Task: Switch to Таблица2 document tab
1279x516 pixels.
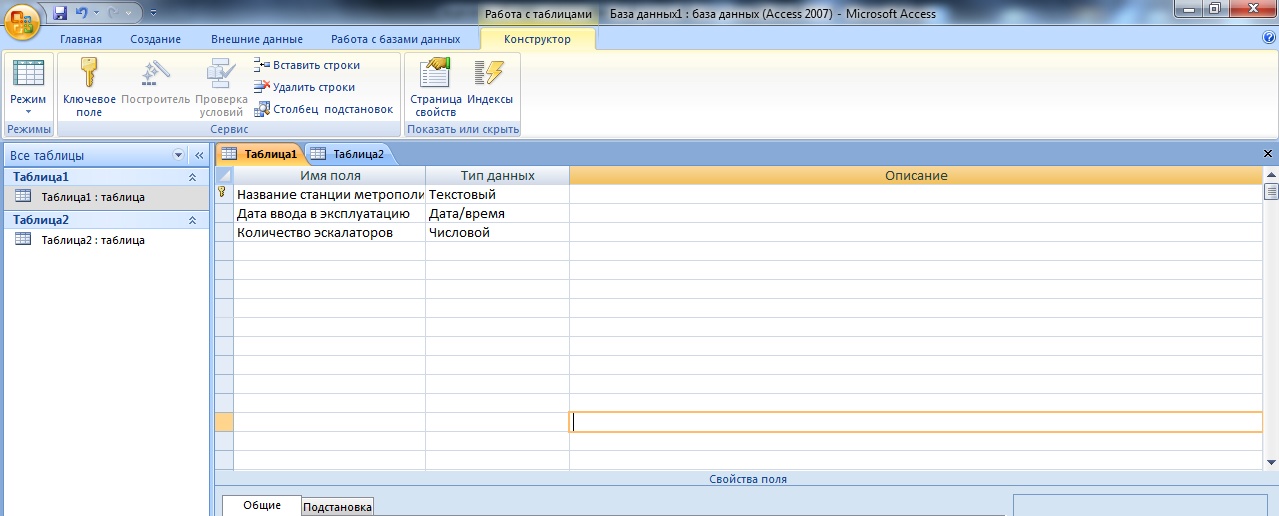Action: 348,154
